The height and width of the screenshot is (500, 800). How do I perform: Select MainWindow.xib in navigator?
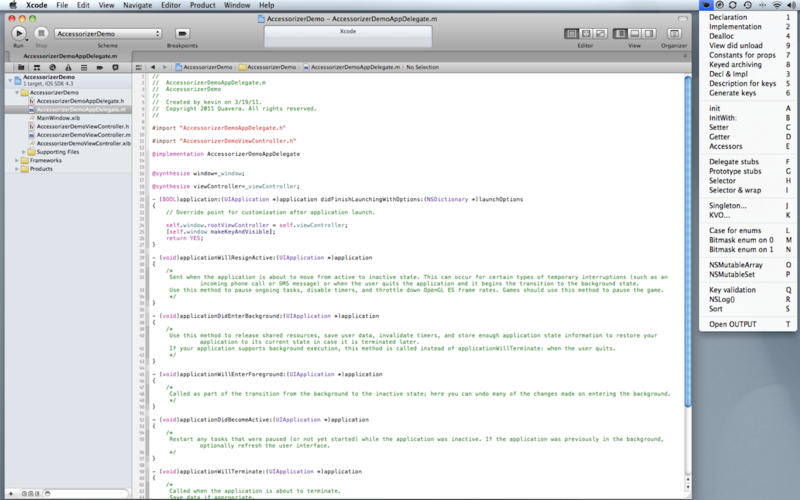click(x=58, y=118)
